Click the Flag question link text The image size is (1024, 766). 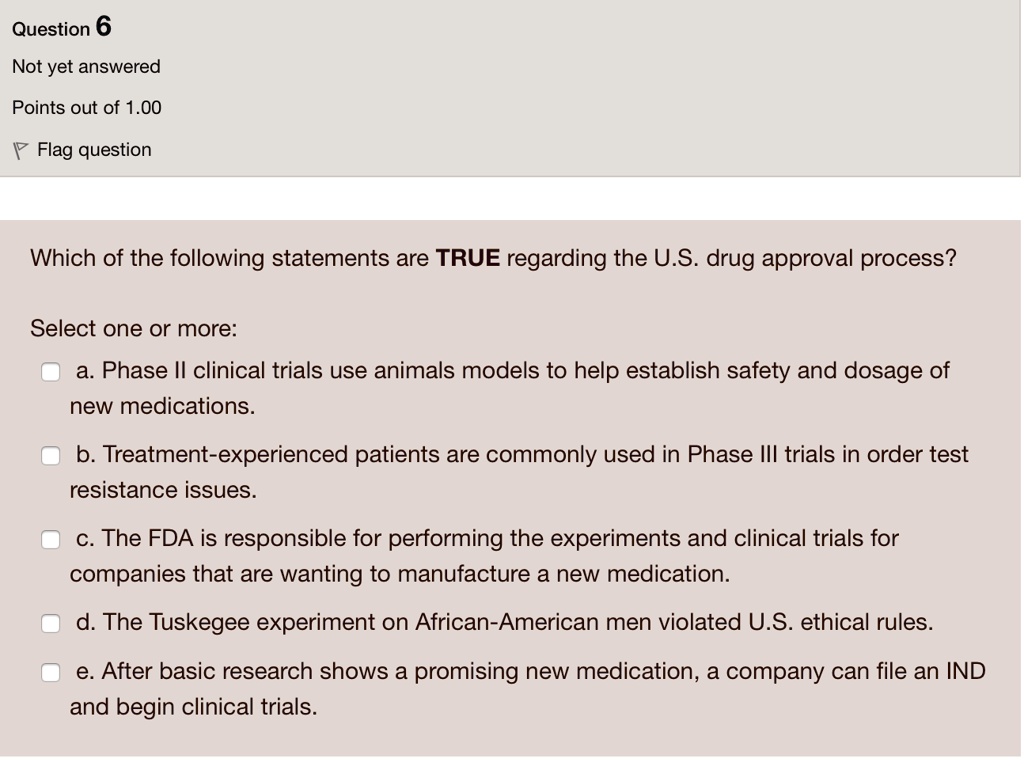(94, 150)
